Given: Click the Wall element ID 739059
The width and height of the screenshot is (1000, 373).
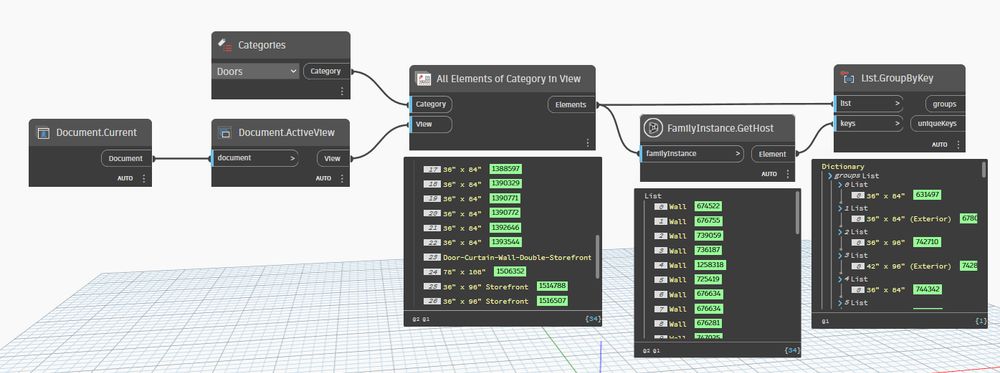Looking at the screenshot, I should [708, 236].
